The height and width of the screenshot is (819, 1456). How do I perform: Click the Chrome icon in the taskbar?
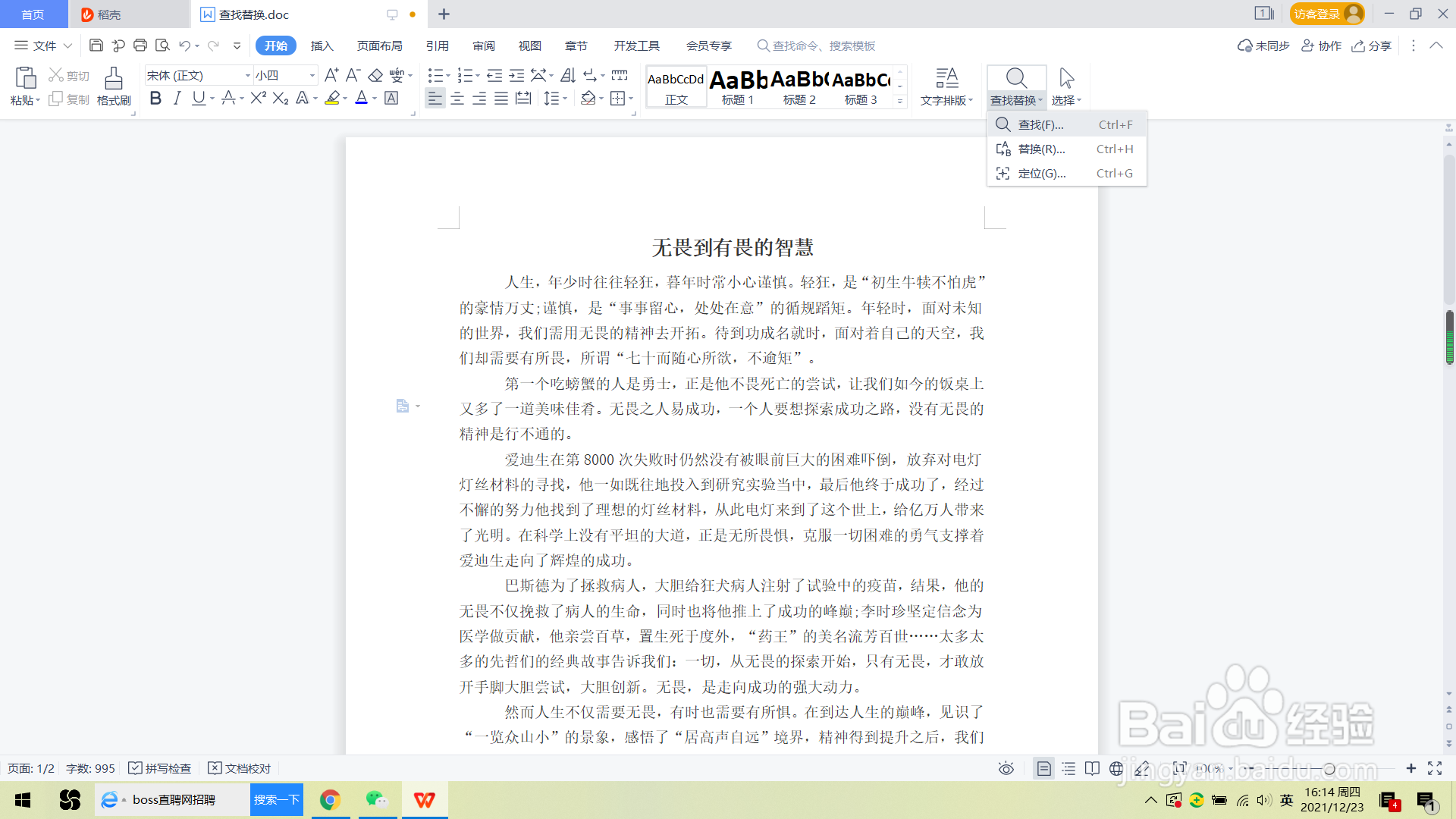pyautogui.click(x=330, y=800)
